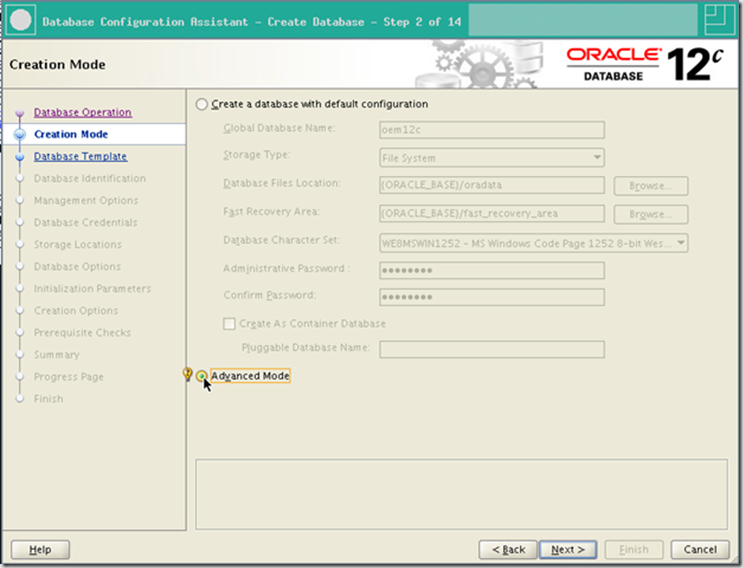Click the window menu icon in title bar
Image resolution: width=743 pixels, height=568 pixels.
pyautogui.click(x=20, y=20)
